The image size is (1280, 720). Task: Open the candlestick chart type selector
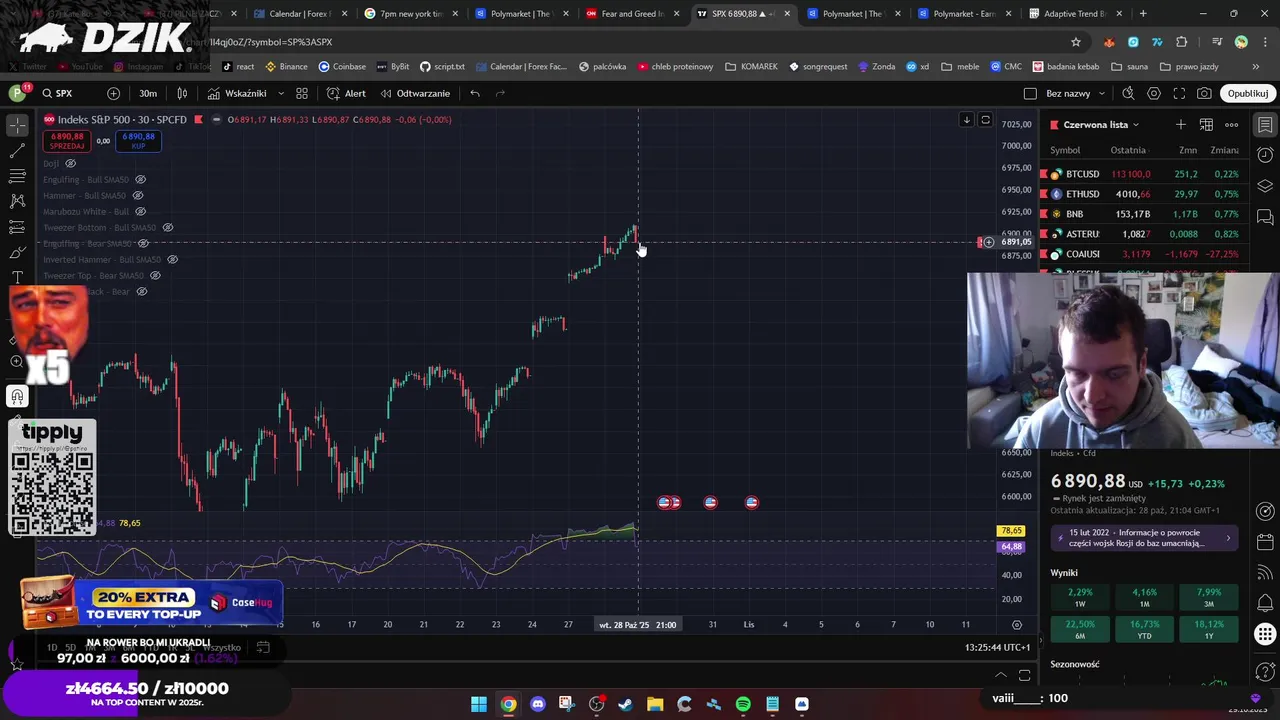[x=182, y=93]
